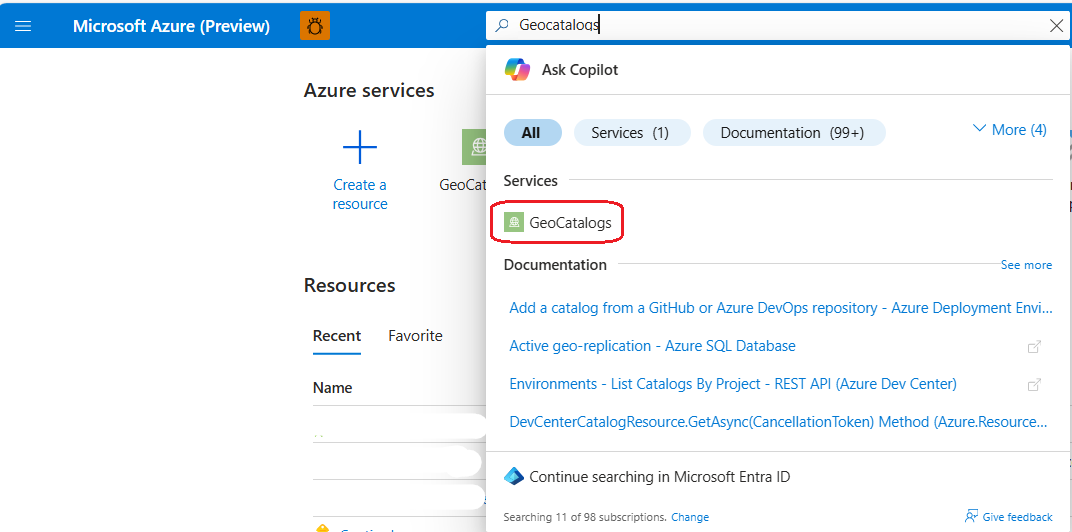Clear the search box with X
Viewport: 1072px width, 532px height.
[1056, 26]
